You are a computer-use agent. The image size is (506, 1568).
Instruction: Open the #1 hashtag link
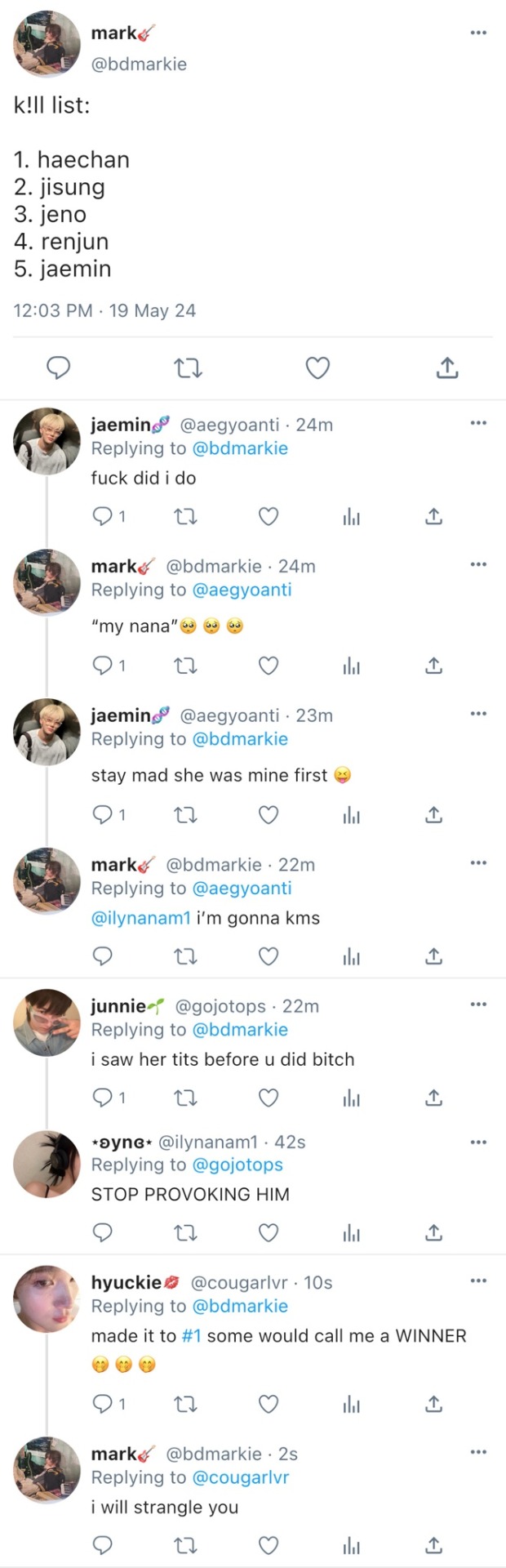click(192, 1336)
